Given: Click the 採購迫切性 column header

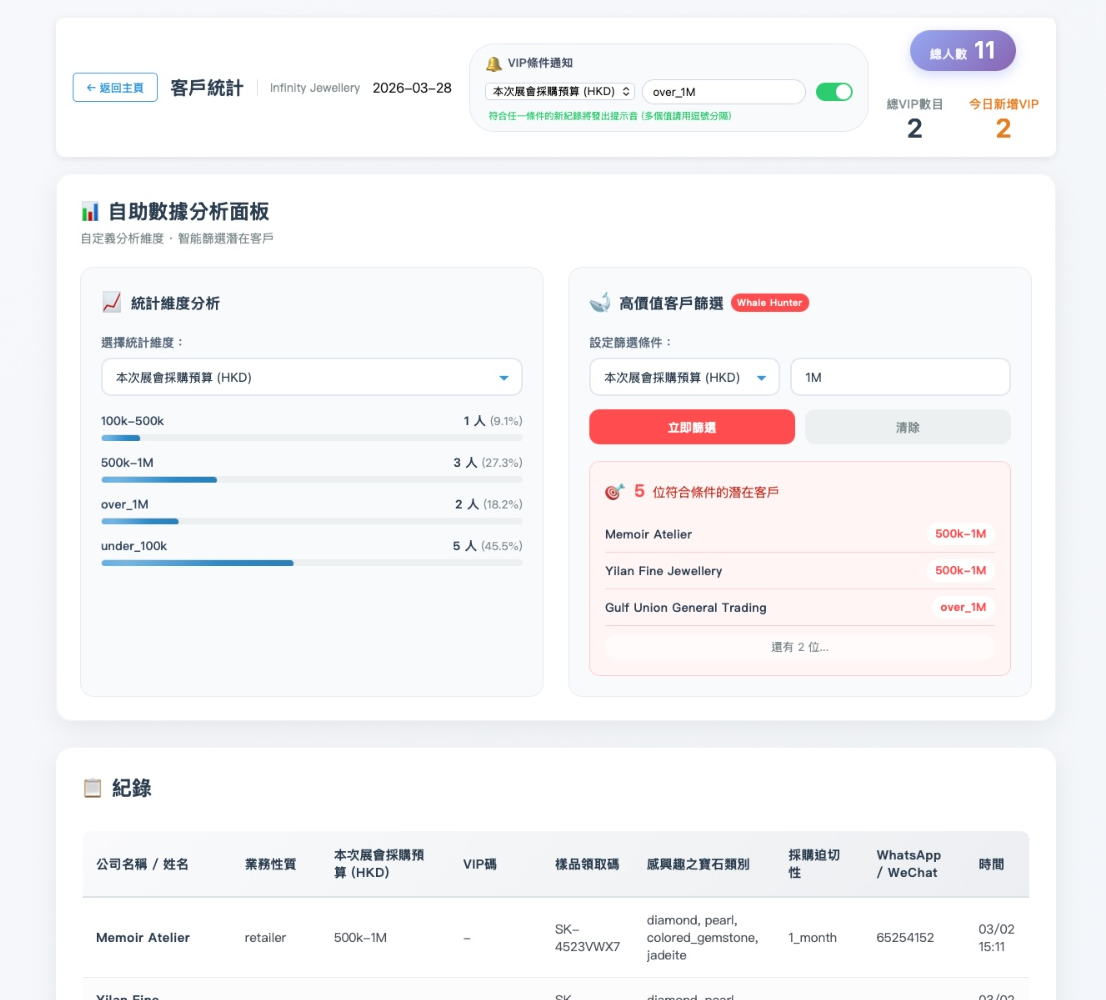Looking at the screenshot, I should click(x=814, y=864).
